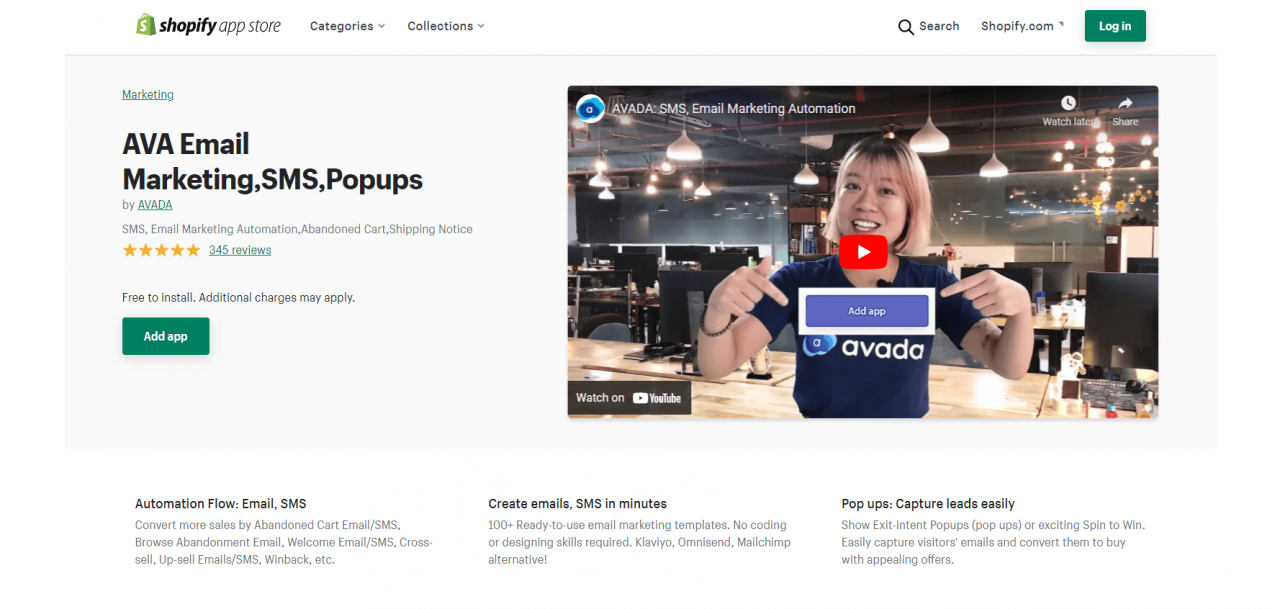The image size is (1280, 609).
Task: Follow the Marketing breadcrumb link
Action: 148,95
